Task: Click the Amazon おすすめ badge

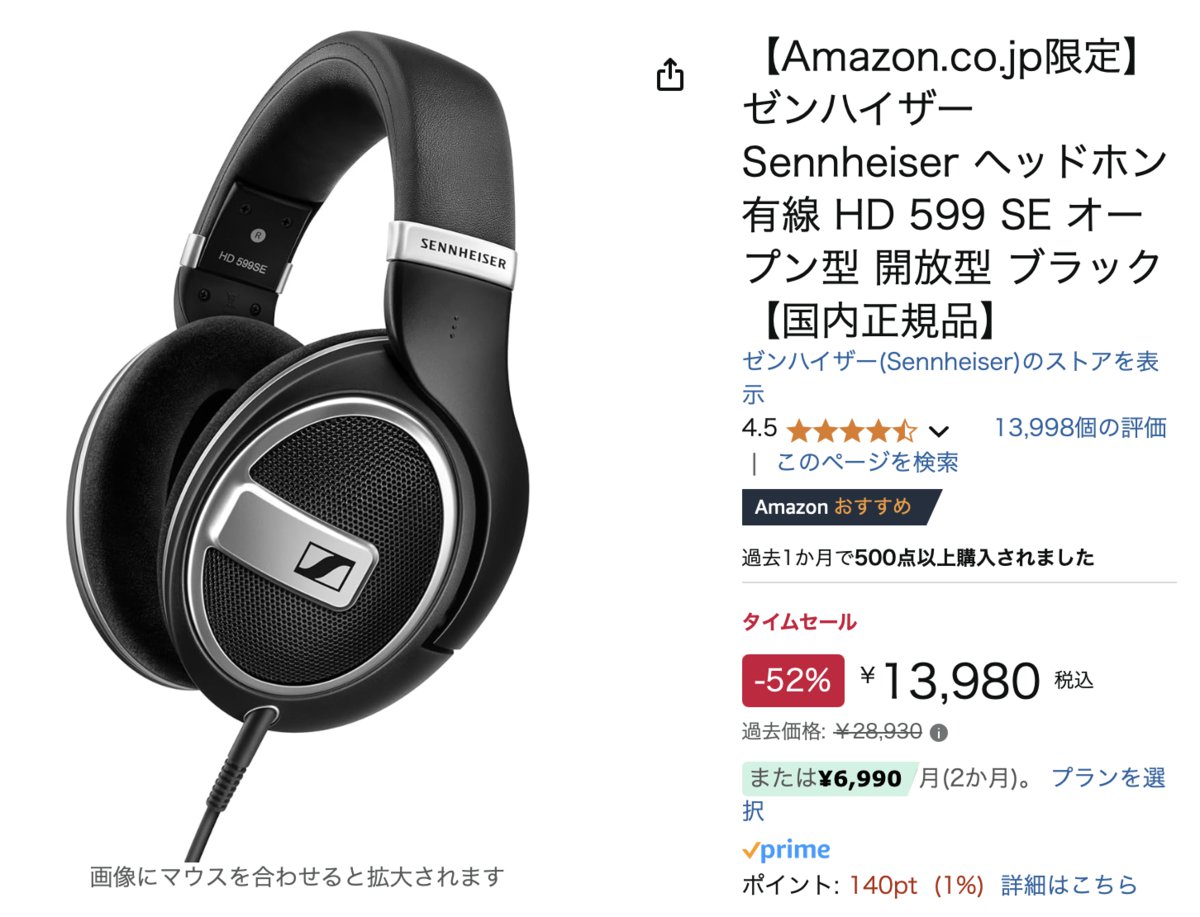Action: tap(841, 507)
